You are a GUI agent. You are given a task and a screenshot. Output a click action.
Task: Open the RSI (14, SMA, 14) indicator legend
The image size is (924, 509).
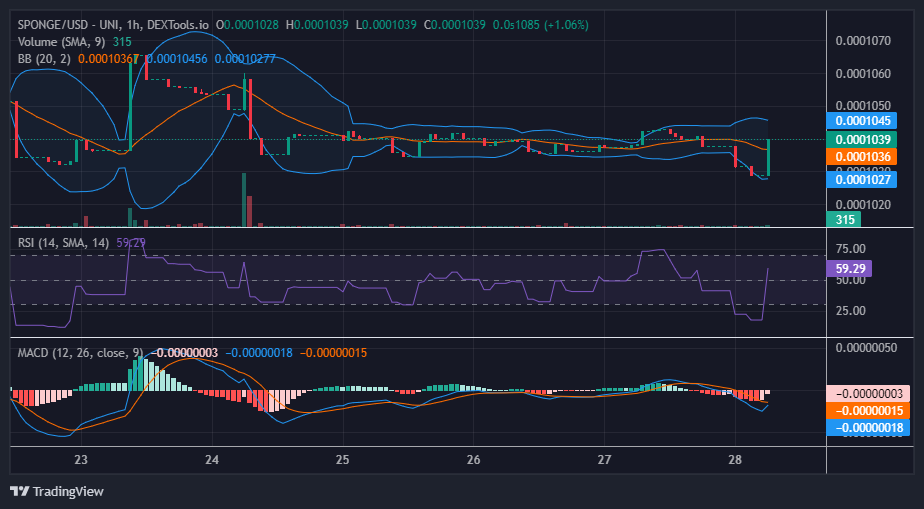pyautogui.click(x=64, y=243)
